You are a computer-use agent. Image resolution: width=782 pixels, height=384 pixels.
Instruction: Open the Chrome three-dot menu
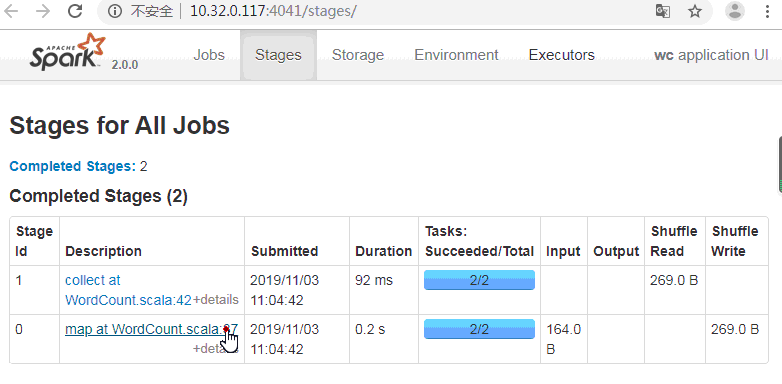(x=768, y=11)
